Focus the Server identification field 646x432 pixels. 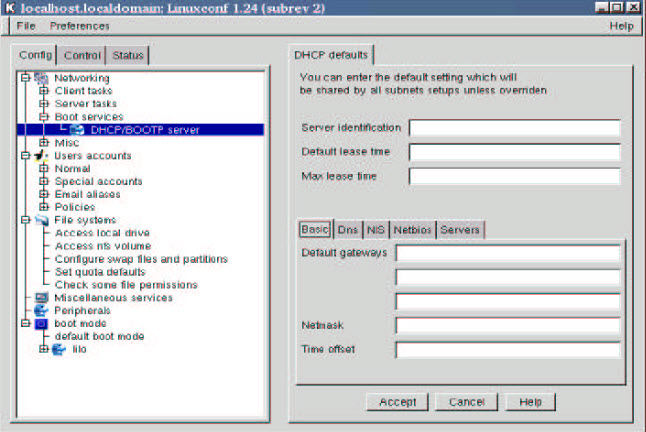[x=515, y=128]
